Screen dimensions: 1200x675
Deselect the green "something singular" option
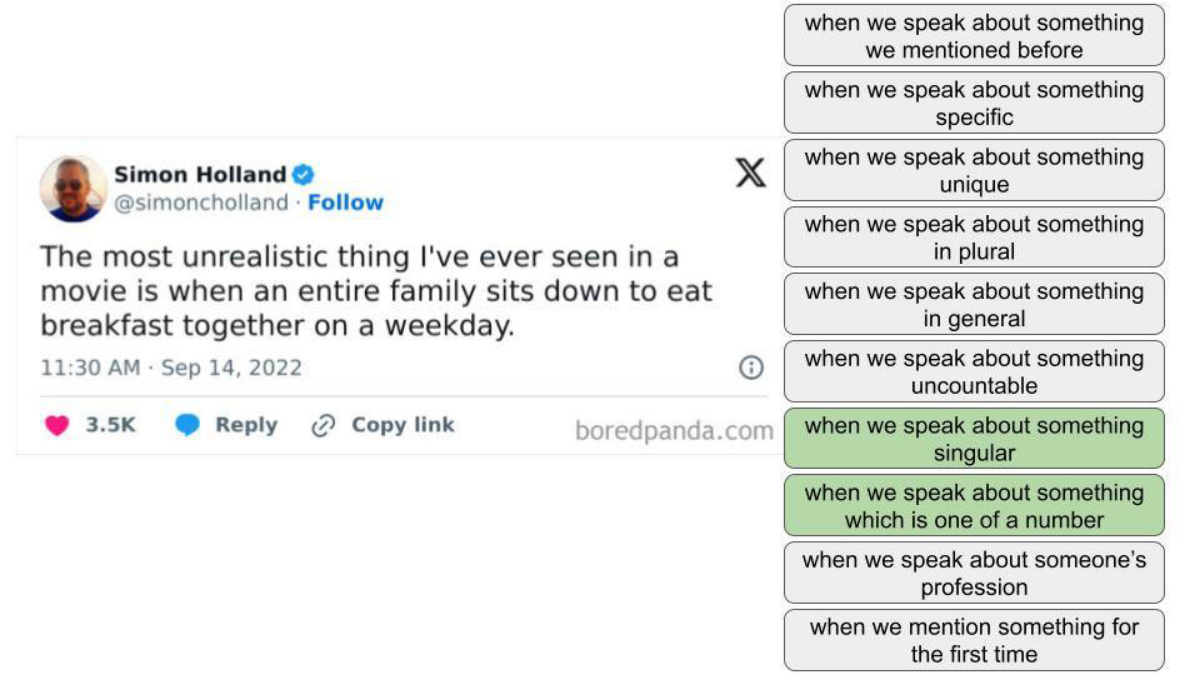tap(974, 438)
